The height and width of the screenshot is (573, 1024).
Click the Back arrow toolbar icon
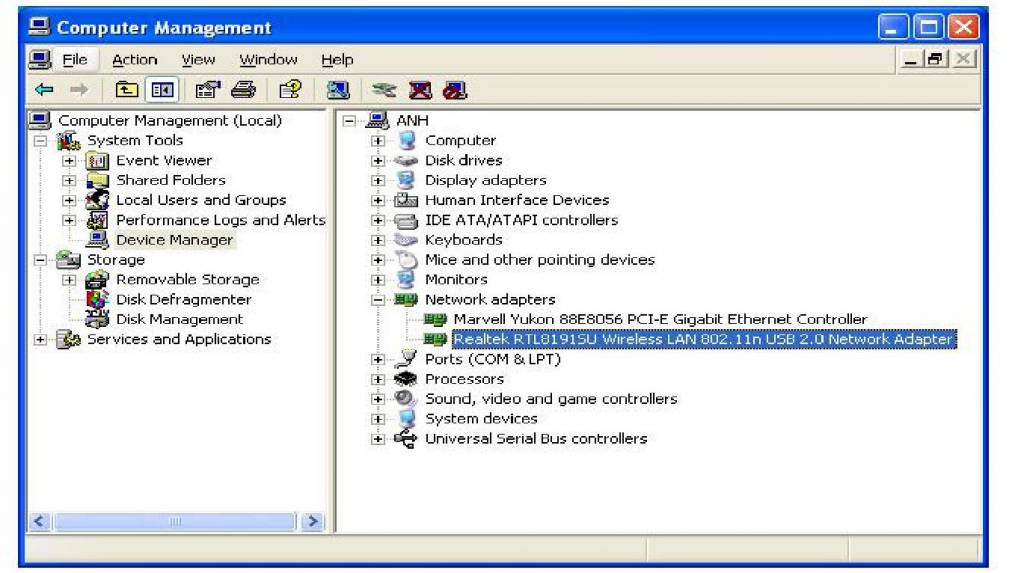tap(44, 90)
